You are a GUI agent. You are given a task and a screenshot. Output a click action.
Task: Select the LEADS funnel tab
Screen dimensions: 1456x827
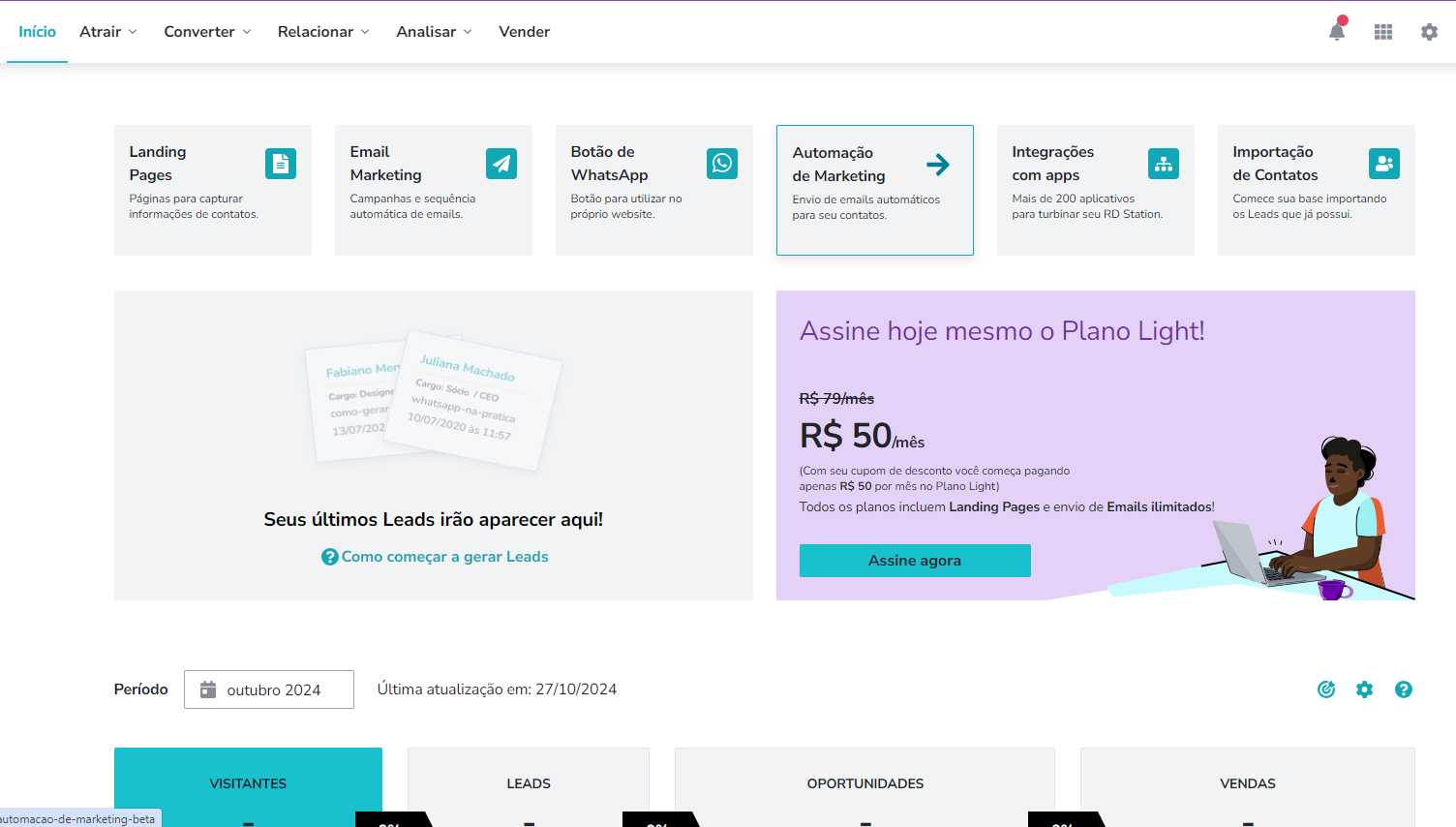coord(529,786)
